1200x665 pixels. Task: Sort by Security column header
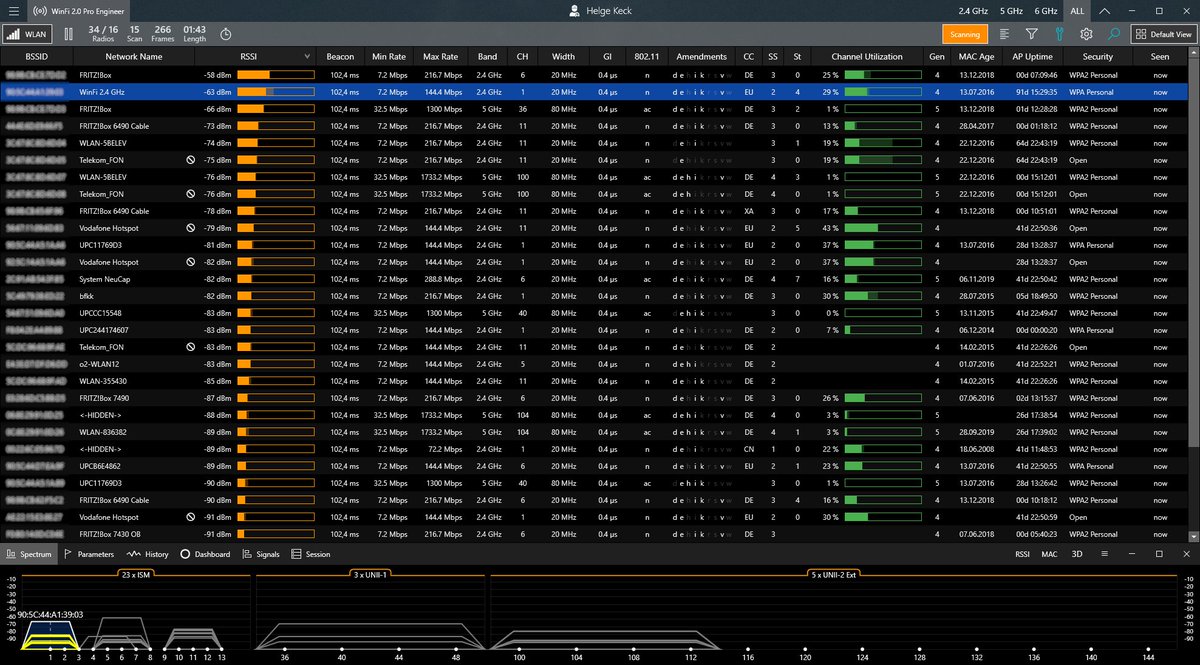[x=1097, y=57]
